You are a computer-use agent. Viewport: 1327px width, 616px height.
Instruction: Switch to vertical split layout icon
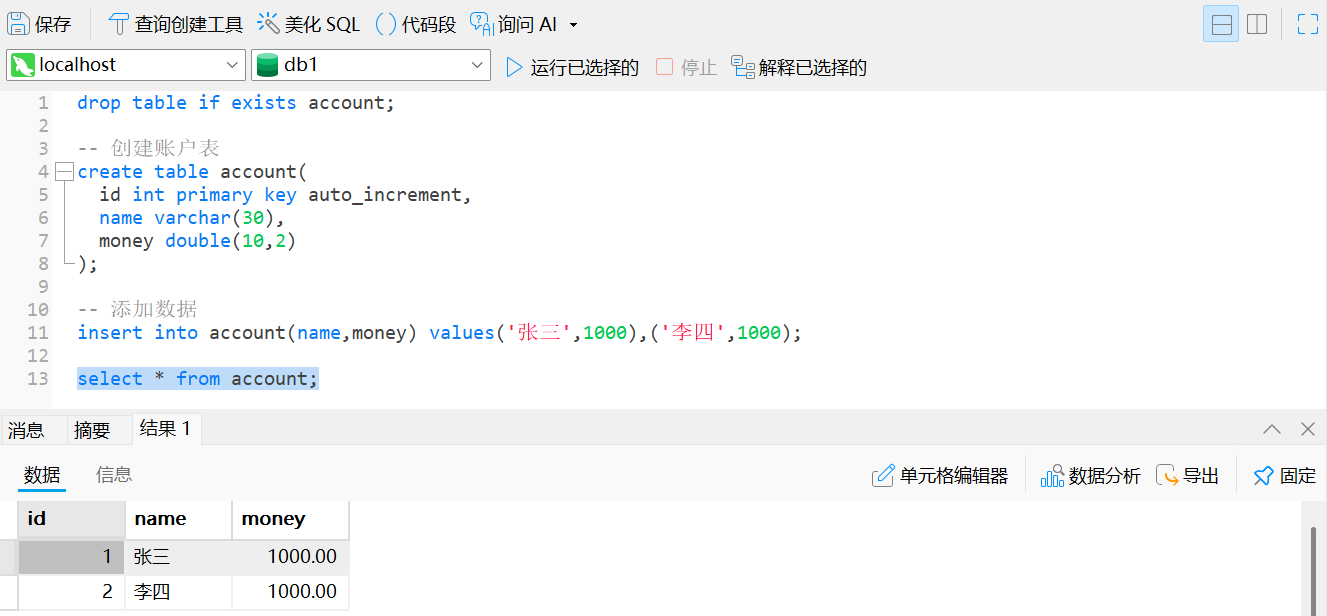[x=1257, y=24]
